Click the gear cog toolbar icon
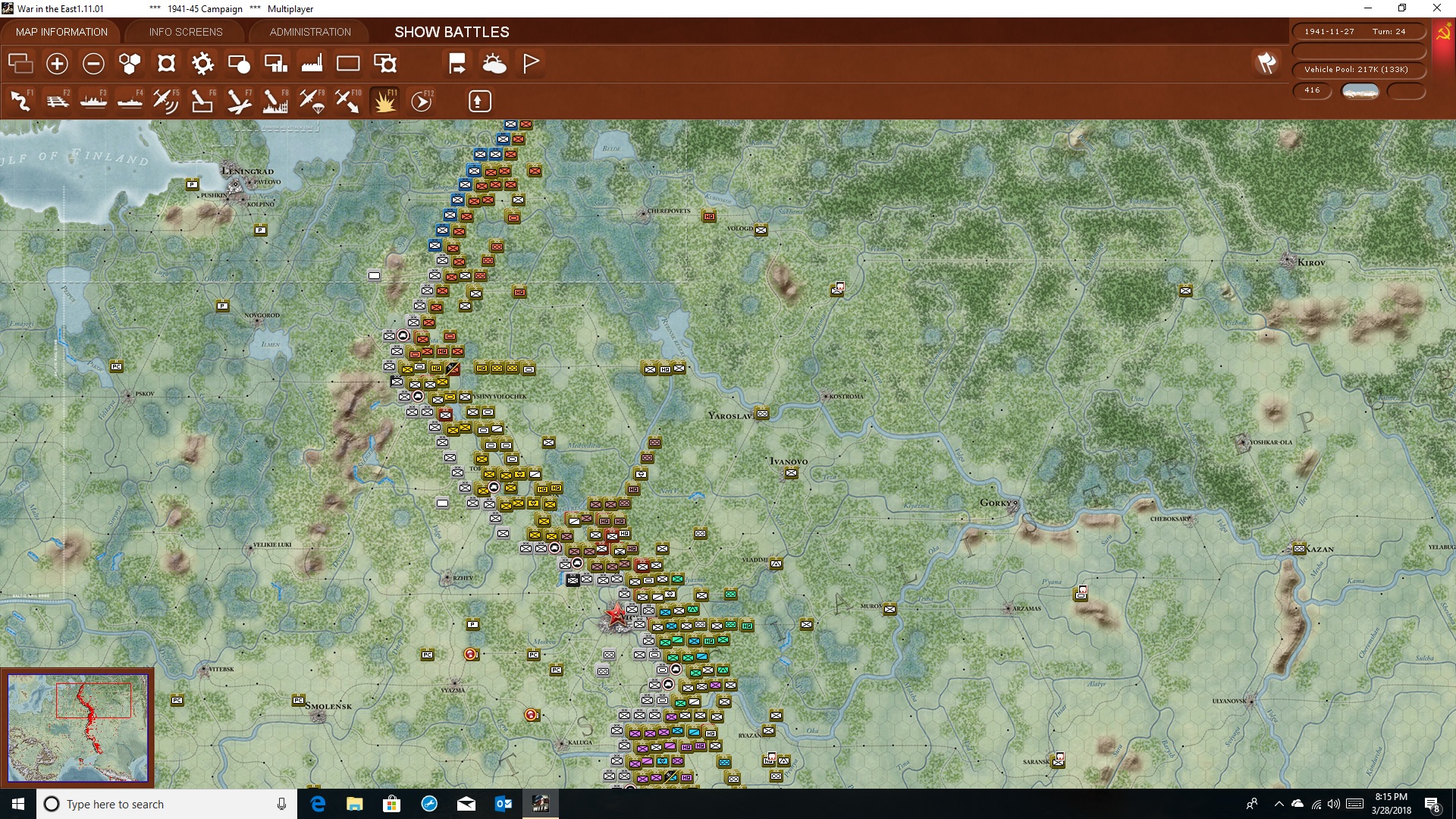 202,64
